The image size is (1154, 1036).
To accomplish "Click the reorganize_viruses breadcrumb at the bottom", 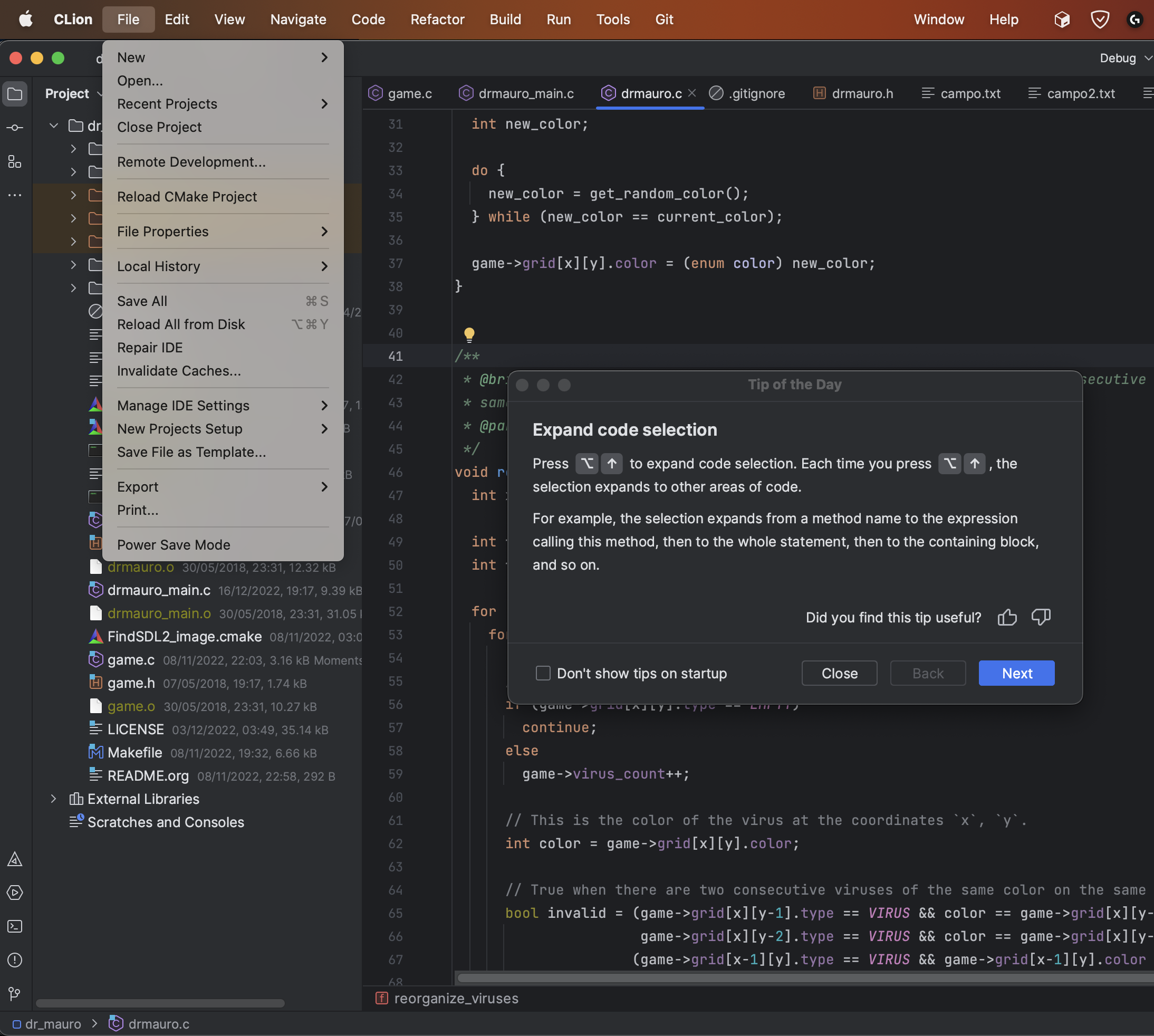I will click(x=455, y=998).
